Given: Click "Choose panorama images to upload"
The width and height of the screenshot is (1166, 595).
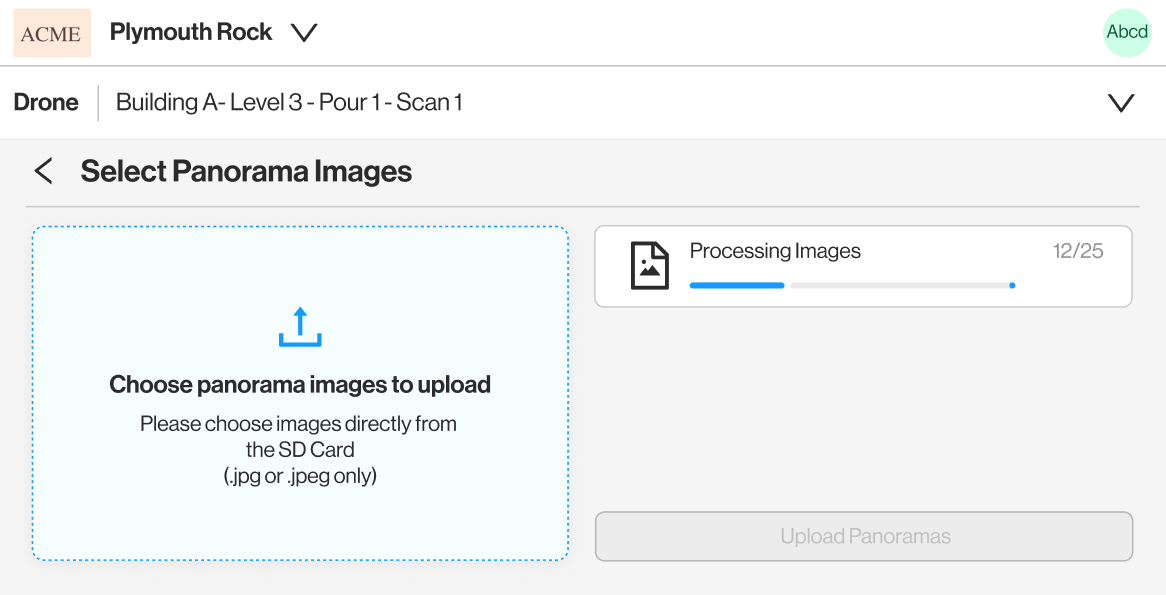Looking at the screenshot, I should 300,385.
